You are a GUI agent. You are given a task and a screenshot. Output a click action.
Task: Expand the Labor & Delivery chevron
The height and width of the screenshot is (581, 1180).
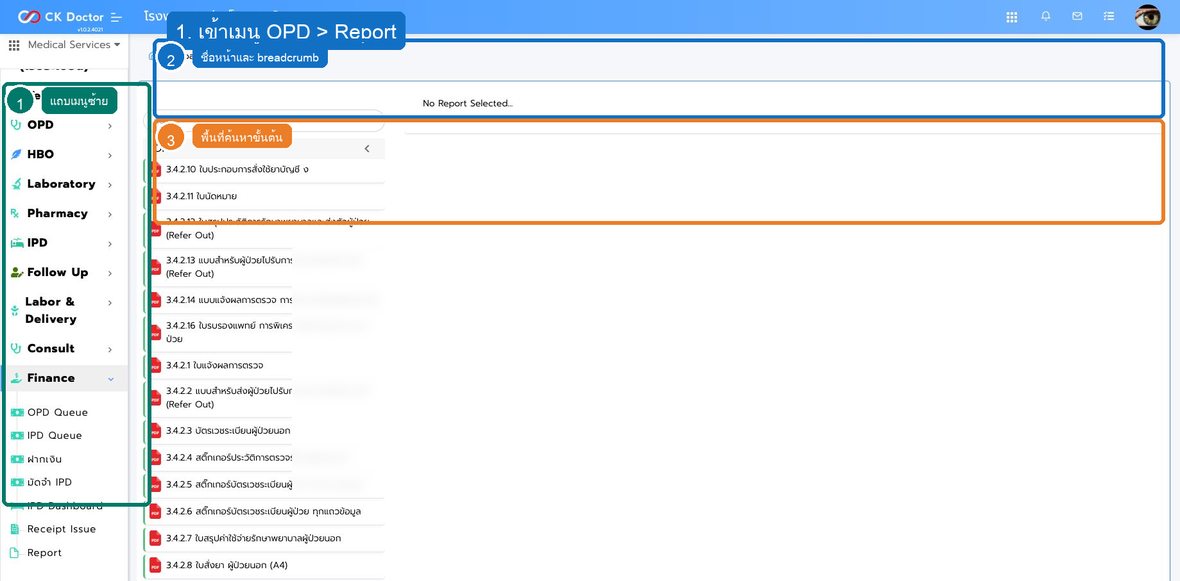(x=110, y=303)
